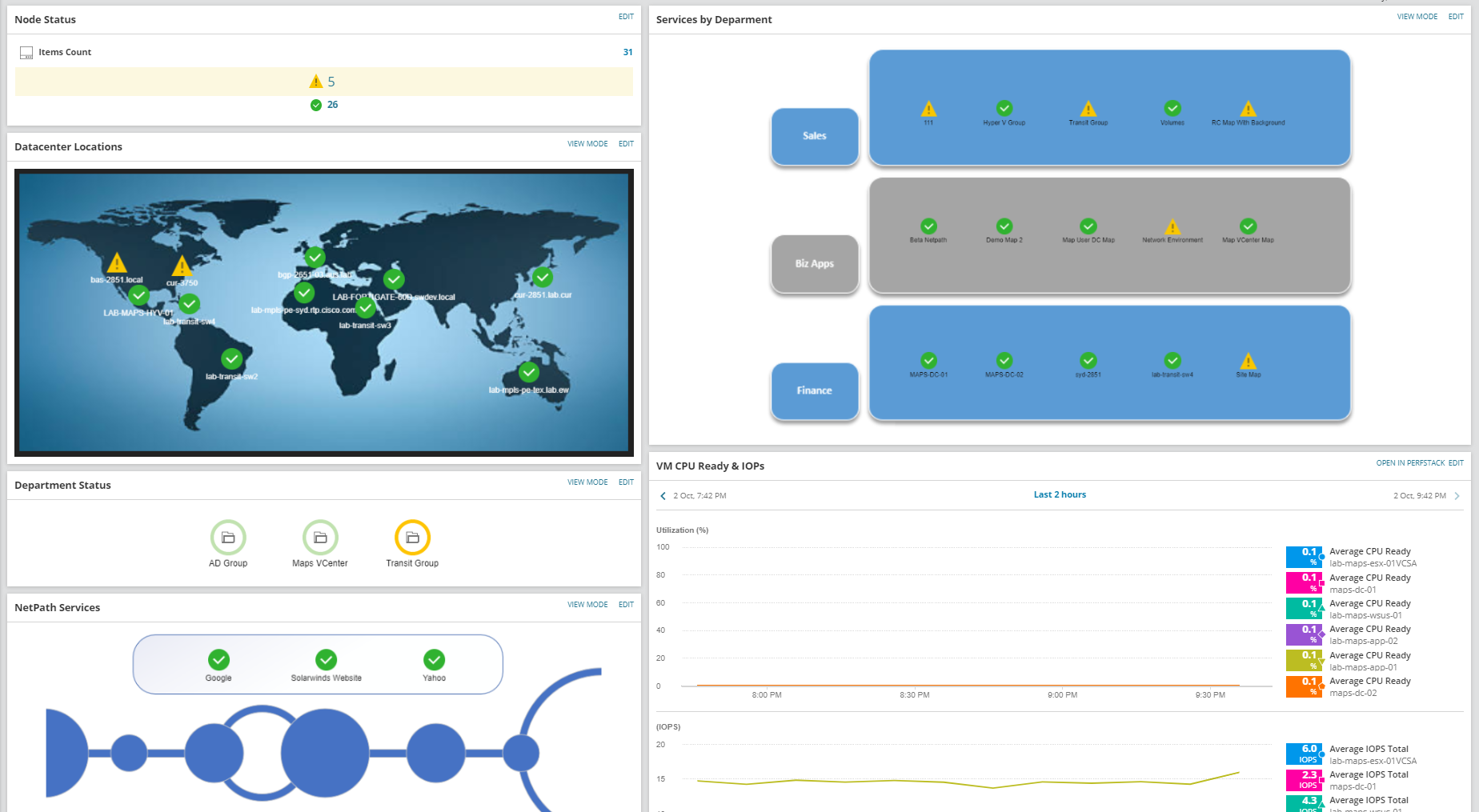This screenshot has height=812, width=1479.
Task: Select the cur-3750 warning marker on map
Action: [182, 265]
